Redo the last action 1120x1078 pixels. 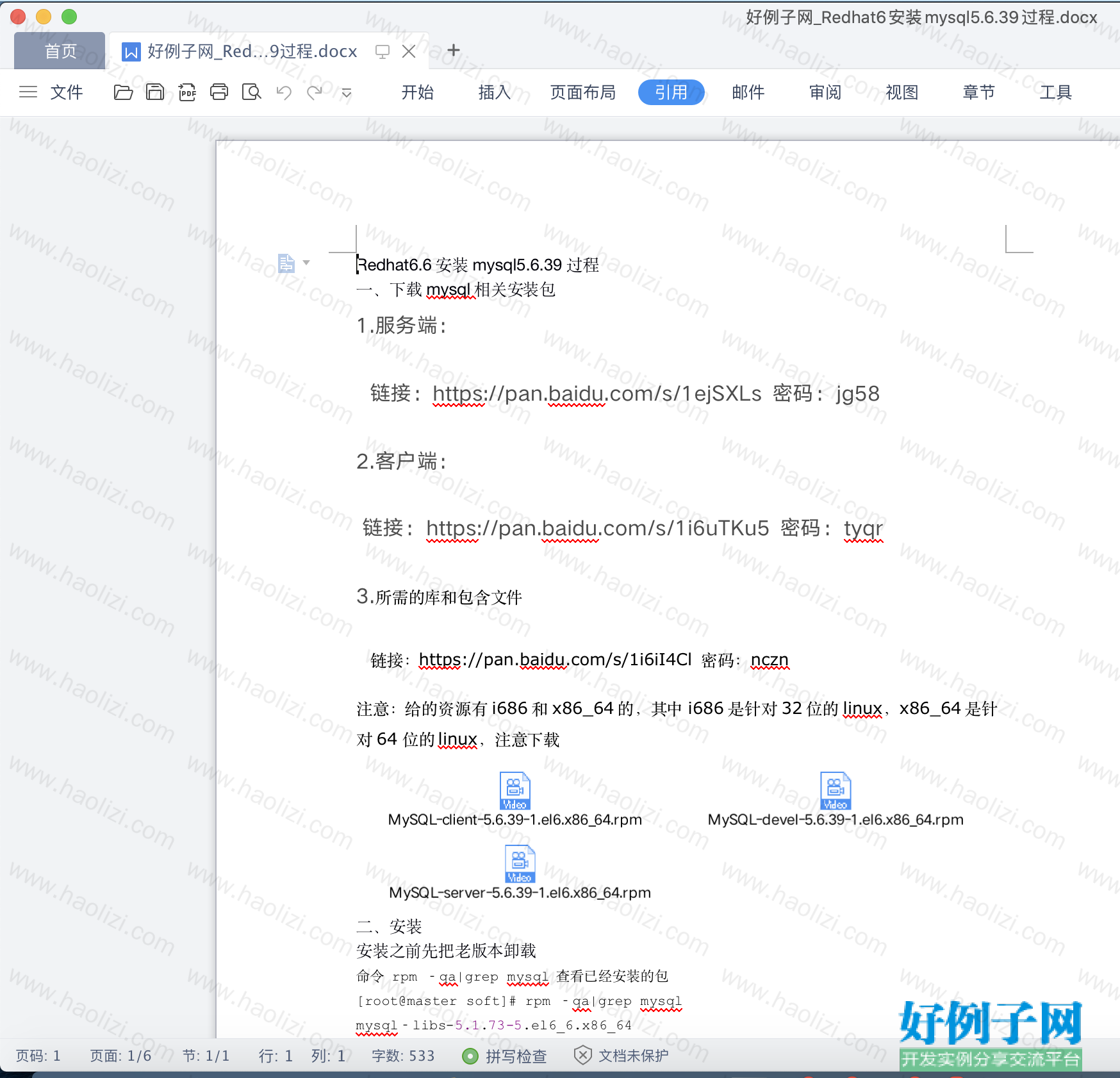315,92
